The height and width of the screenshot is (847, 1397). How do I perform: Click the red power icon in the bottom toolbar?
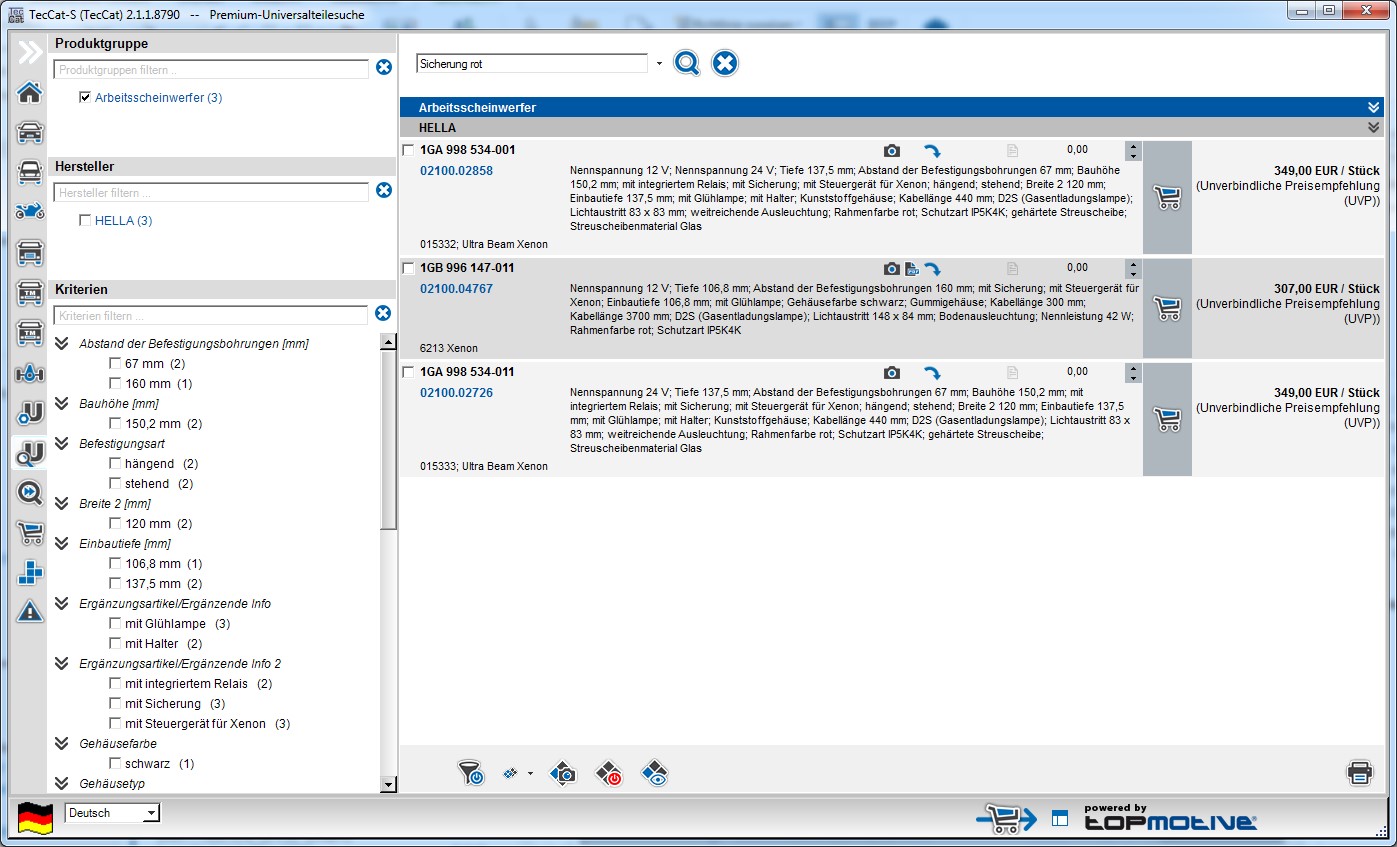(x=609, y=773)
